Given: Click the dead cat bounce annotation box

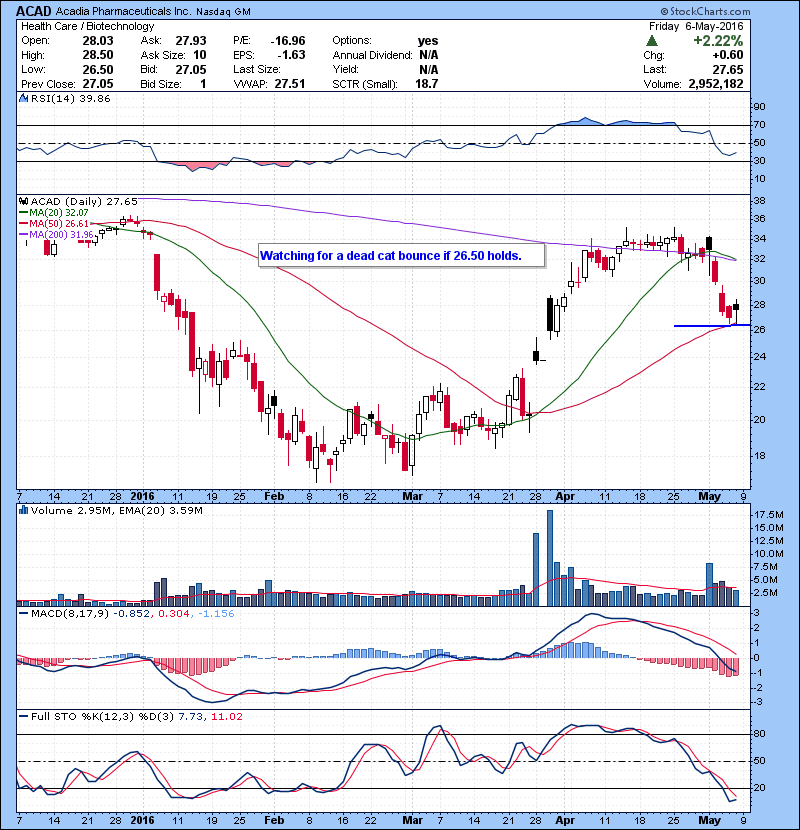Looking at the screenshot, I should pos(401,256).
